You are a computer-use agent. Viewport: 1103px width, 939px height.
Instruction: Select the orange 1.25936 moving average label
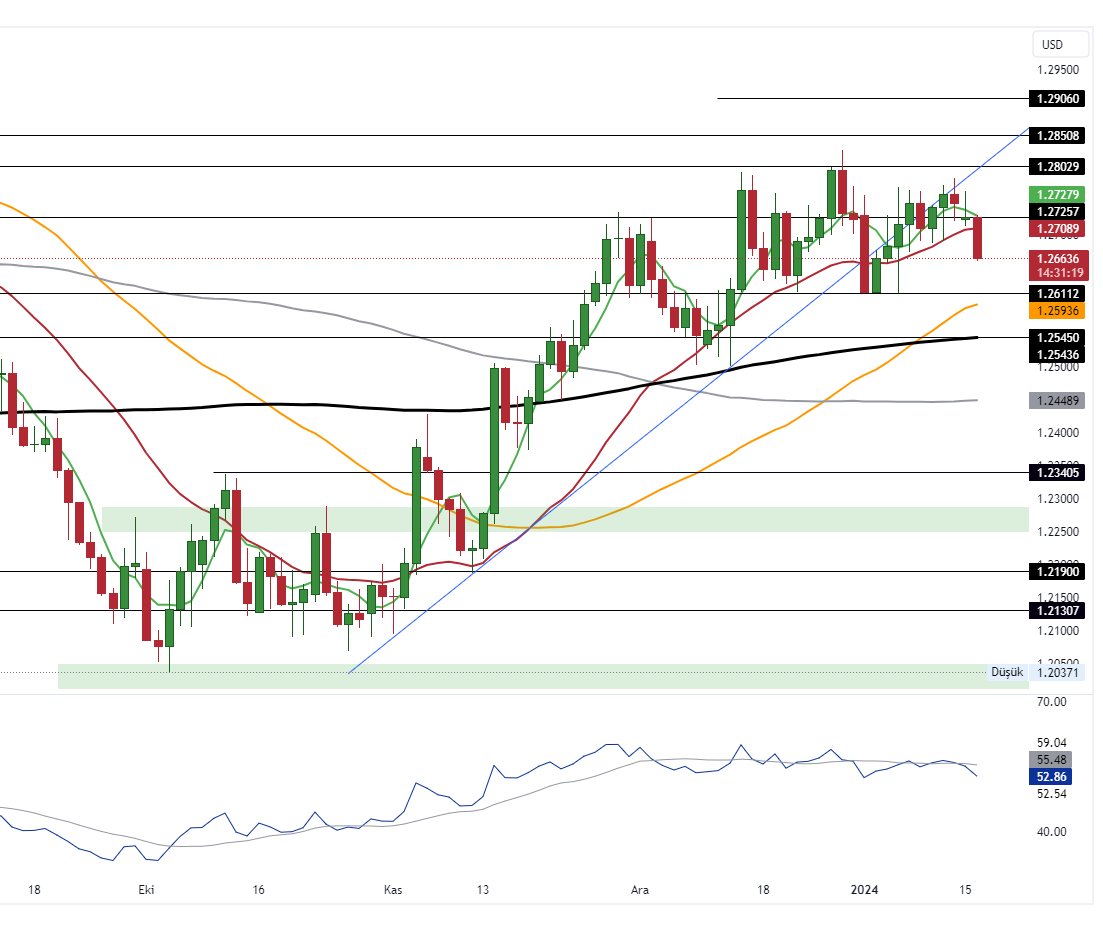click(1057, 311)
